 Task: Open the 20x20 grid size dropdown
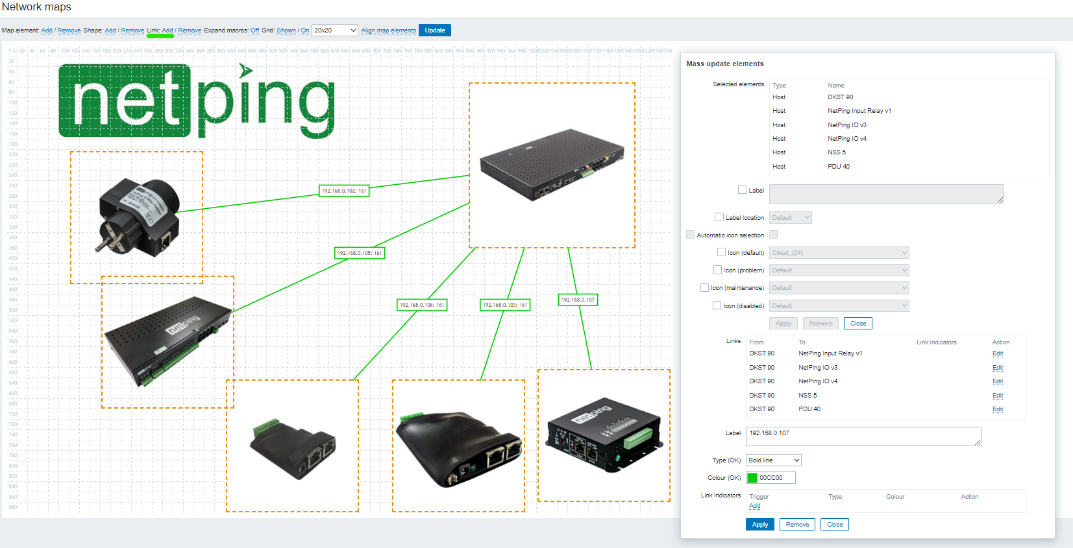click(334, 30)
